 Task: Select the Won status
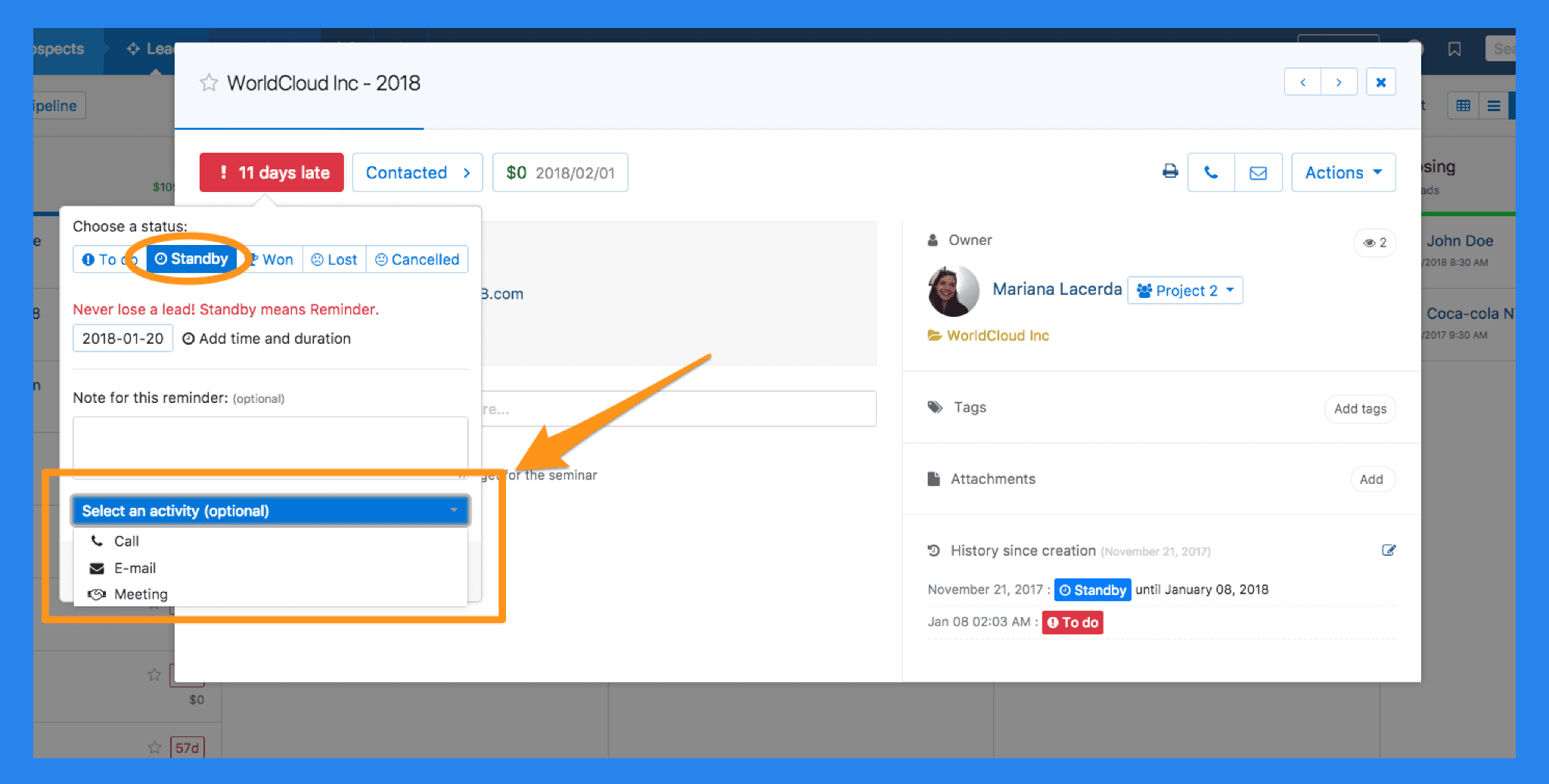272,259
